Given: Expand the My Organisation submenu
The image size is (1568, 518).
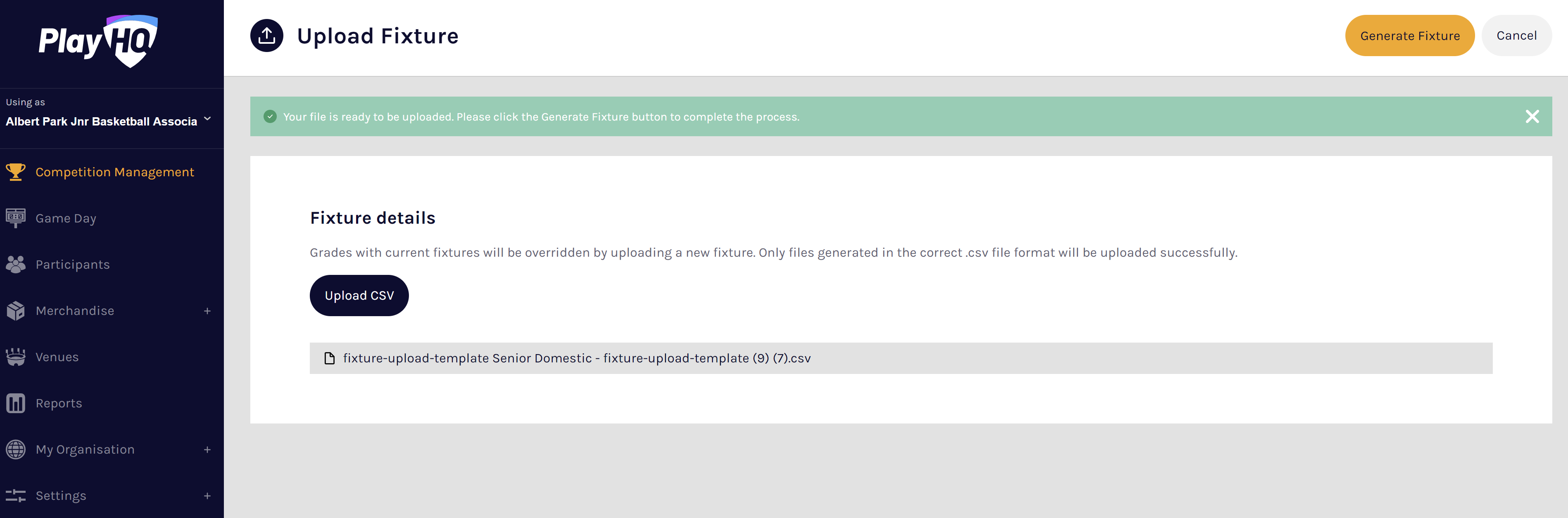Looking at the screenshot, I should [x=207, y=450].
